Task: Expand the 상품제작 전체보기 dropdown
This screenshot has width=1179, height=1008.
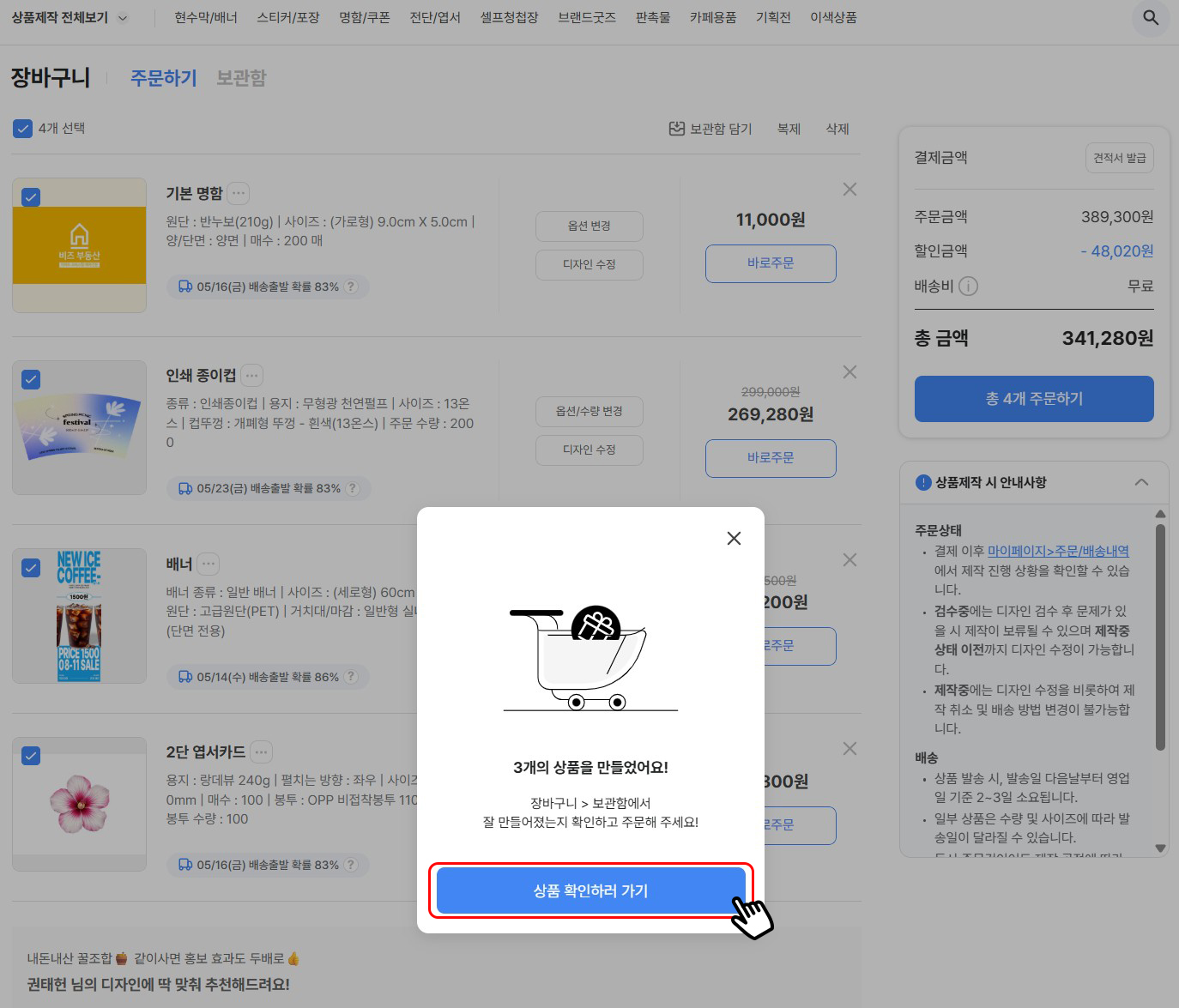Action: click(x=123, y=17)
